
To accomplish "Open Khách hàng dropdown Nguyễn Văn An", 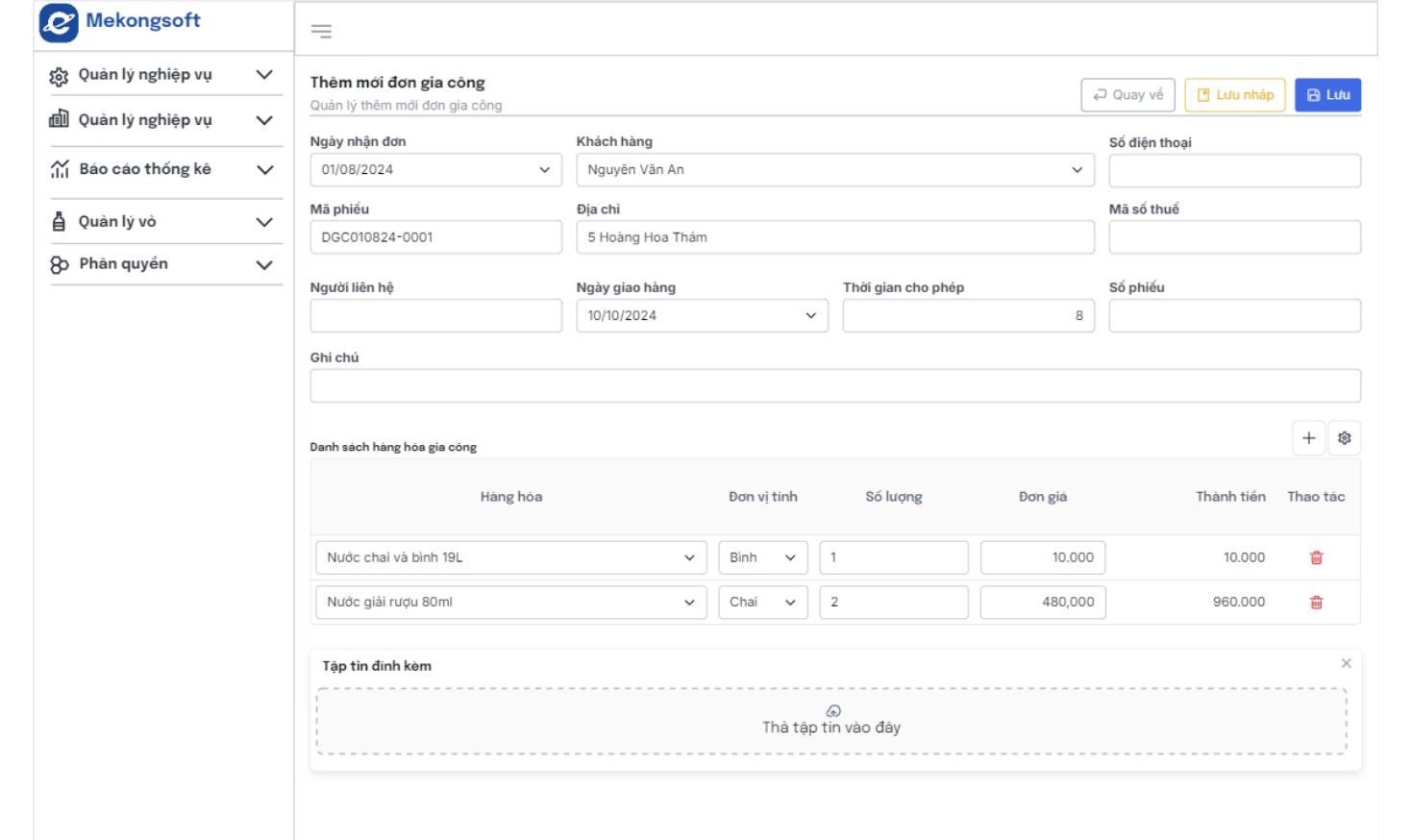I will point(834,170).
